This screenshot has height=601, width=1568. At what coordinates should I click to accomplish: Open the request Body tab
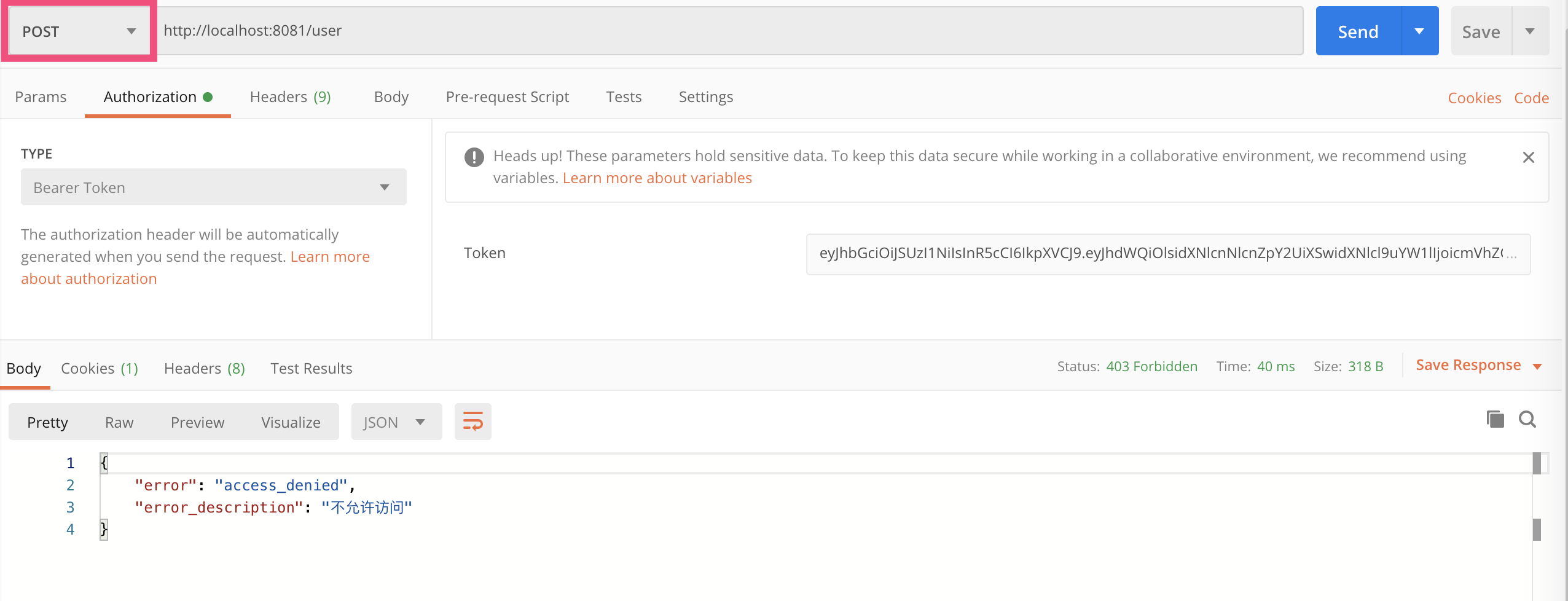tap(391, 97)
